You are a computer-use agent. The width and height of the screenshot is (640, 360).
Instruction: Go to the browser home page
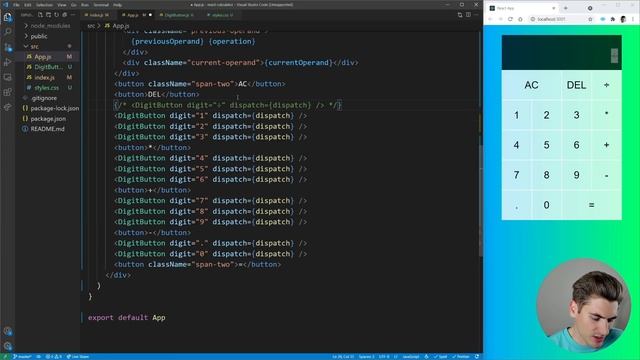pyautogui.click(x=520, y=19)
